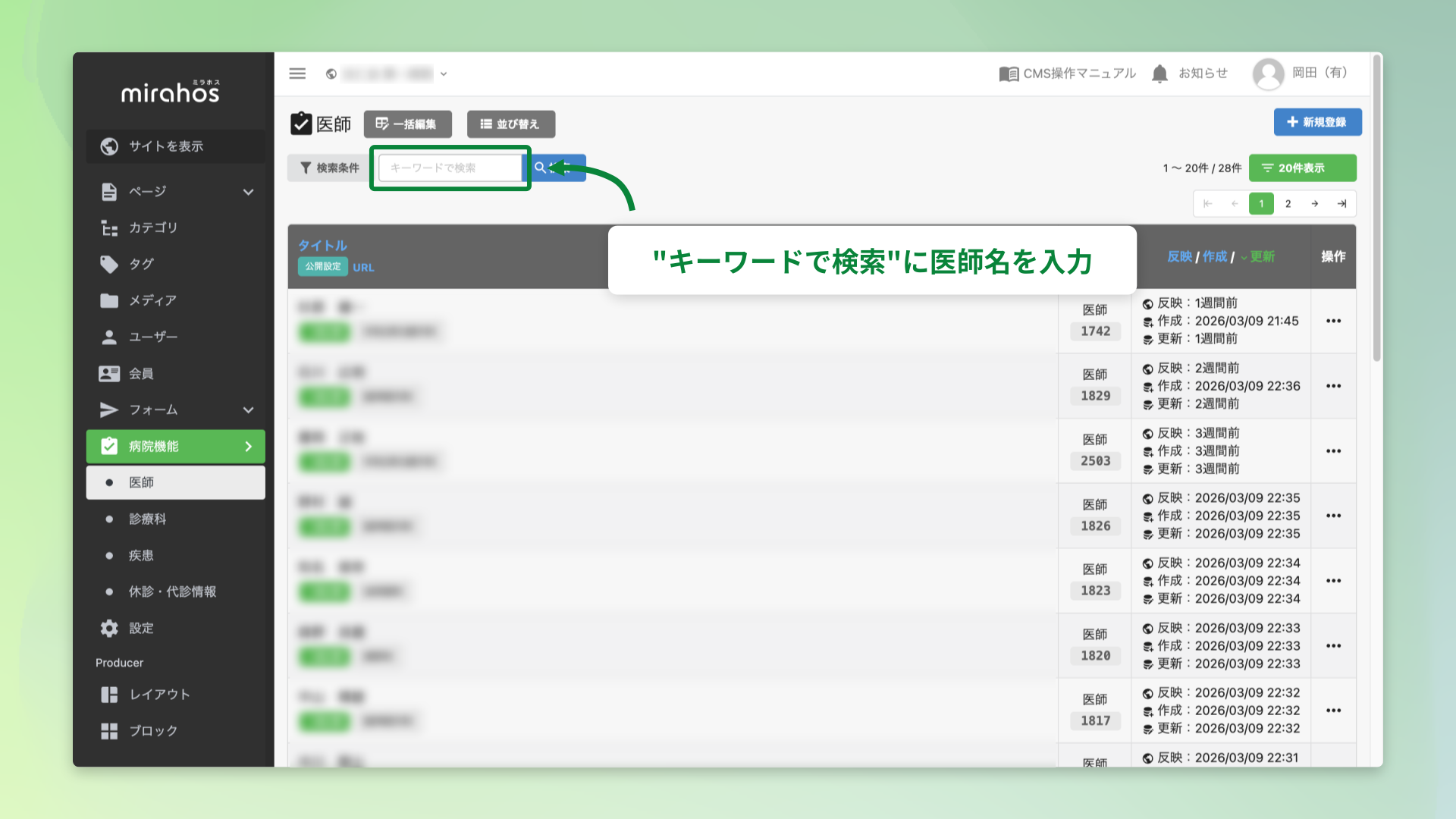Open メディア in the sidebar

coord(176,300)
